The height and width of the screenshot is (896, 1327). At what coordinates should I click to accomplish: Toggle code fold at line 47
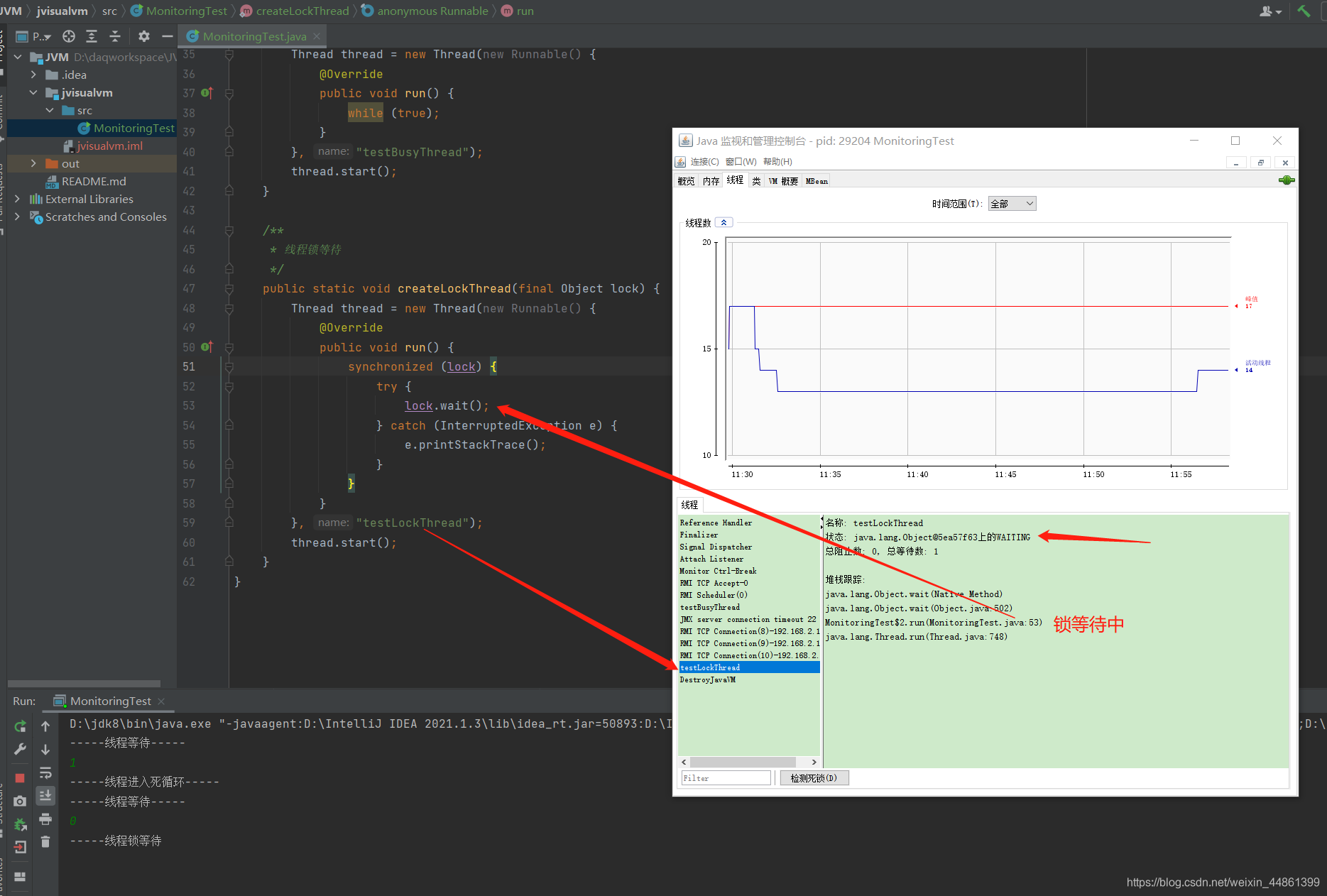[x=229, y=288]
